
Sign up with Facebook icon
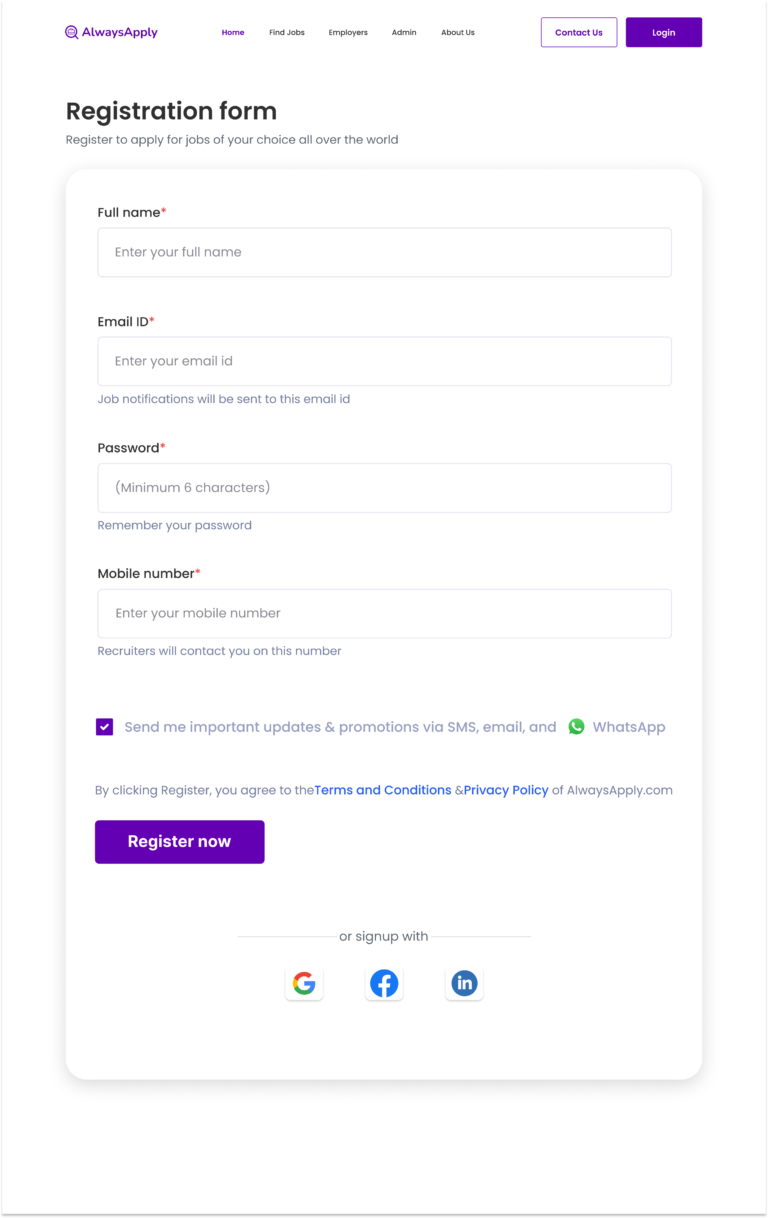pyautogui.click(x=384, y=983)
